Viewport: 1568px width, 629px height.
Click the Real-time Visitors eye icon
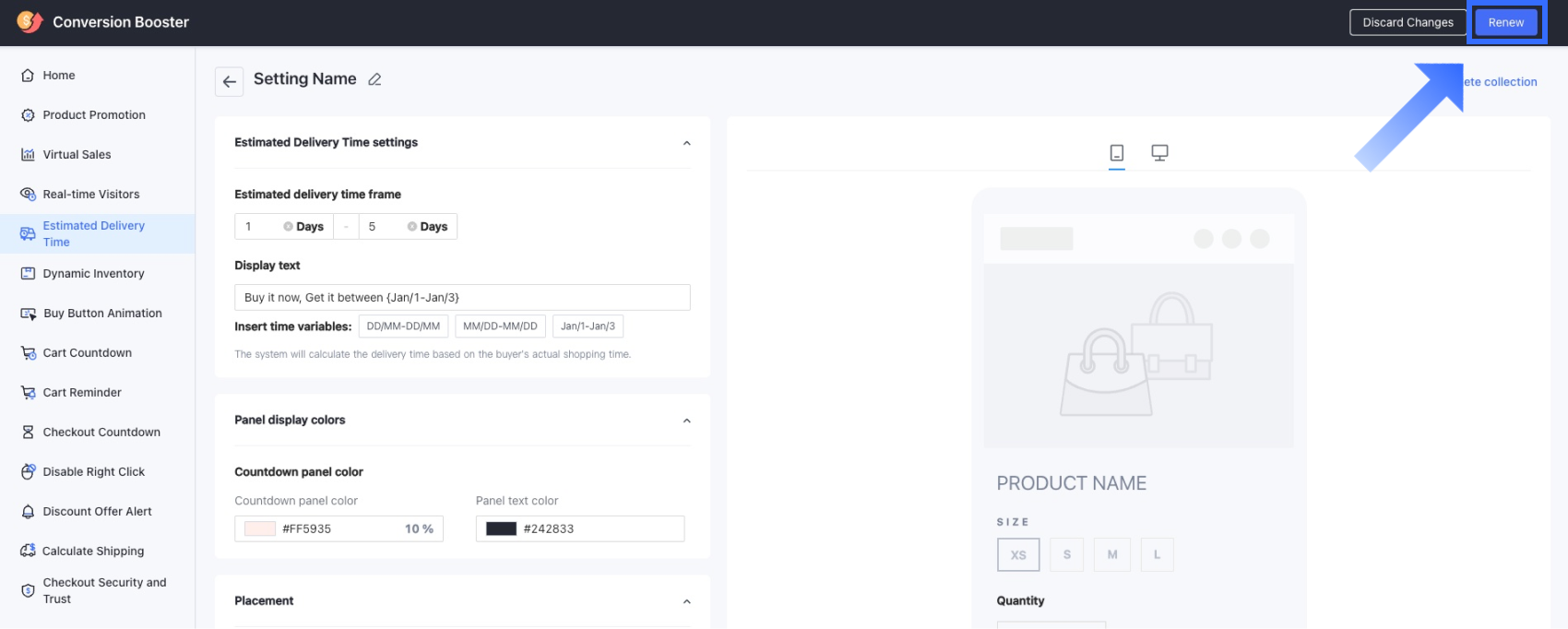click(x=28, y=195)
